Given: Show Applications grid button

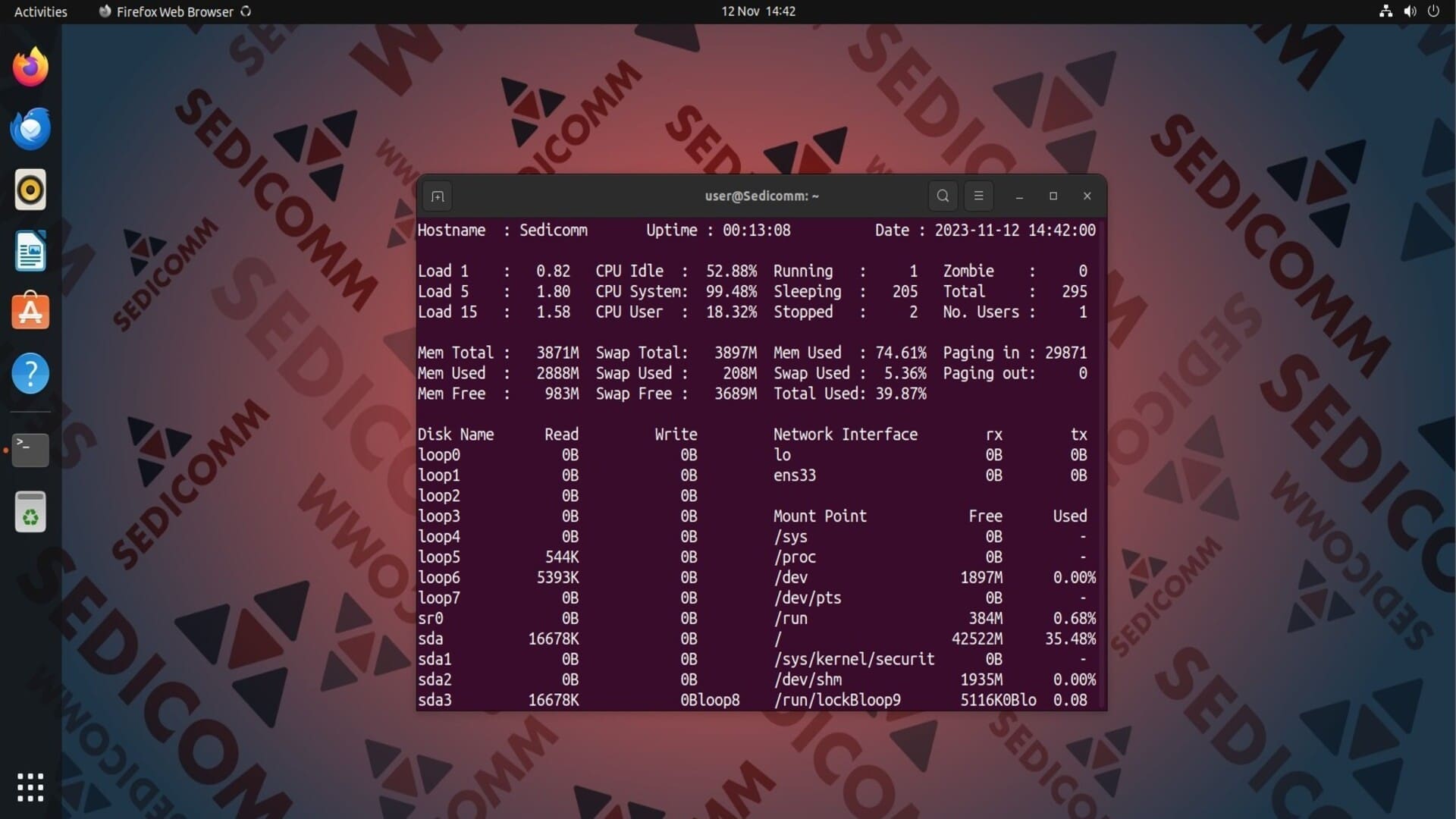Looking at the screenshot, I should point(30,787).
